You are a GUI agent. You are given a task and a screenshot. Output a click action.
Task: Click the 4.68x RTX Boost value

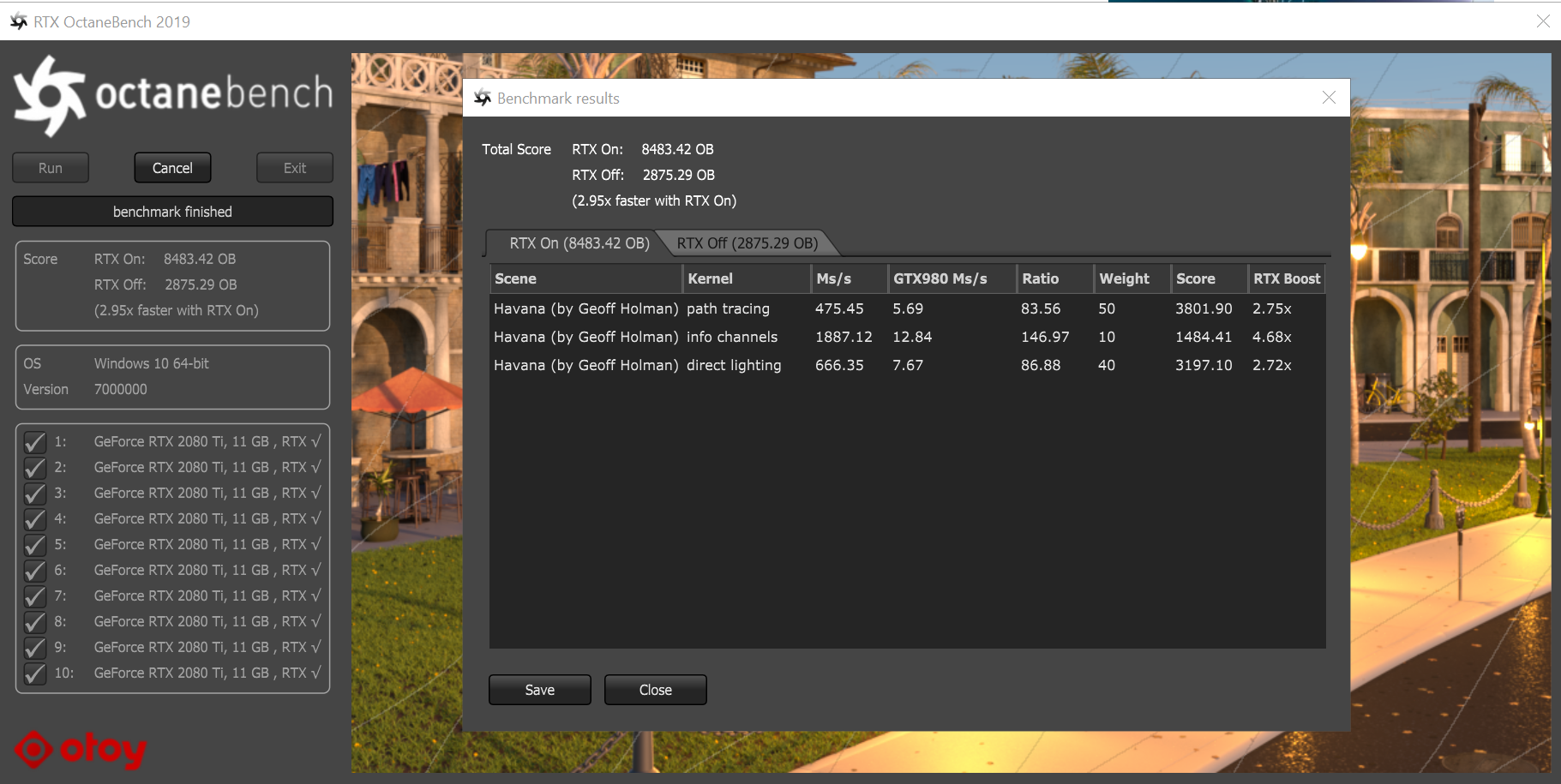click(1272, 337)
